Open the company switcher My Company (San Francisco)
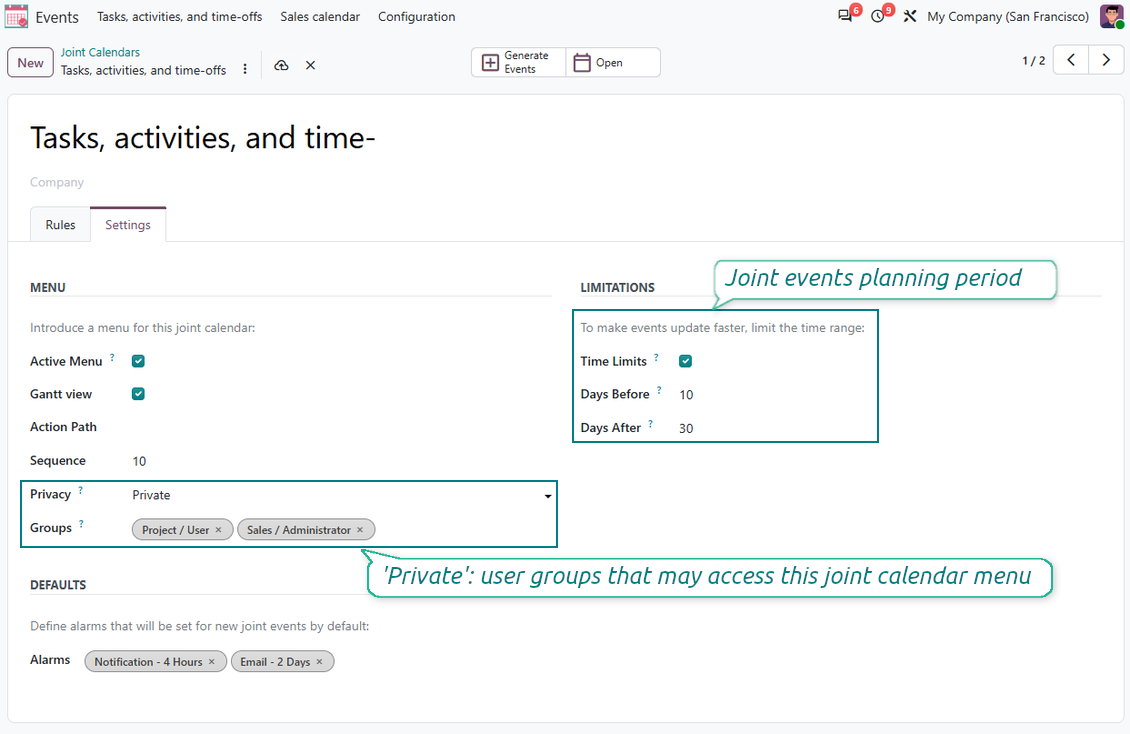The image size is (1130, 734). pos(1007,16)
